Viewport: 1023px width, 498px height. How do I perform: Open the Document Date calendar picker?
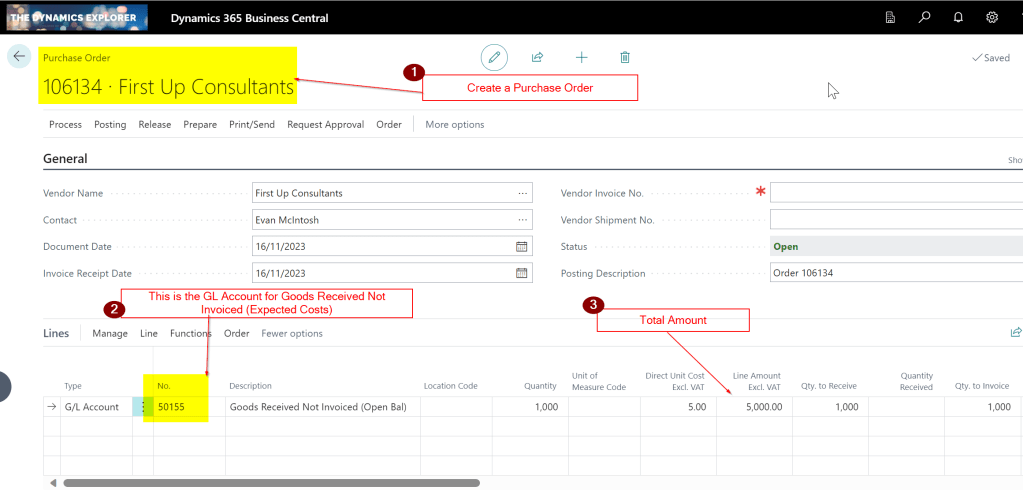[x=521, y=246]
